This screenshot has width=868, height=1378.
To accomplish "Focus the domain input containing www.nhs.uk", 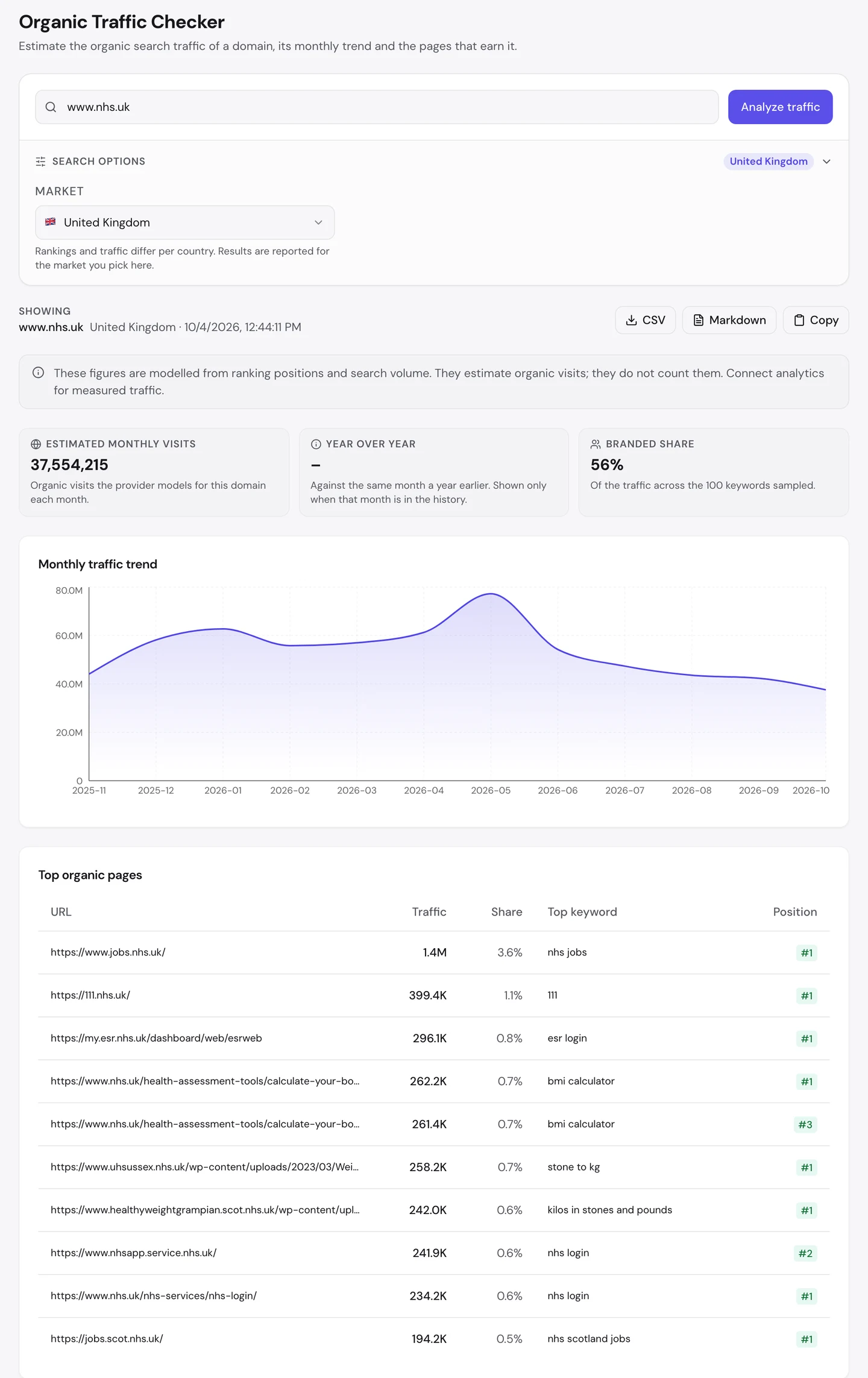I will click(x=377, y=107).
